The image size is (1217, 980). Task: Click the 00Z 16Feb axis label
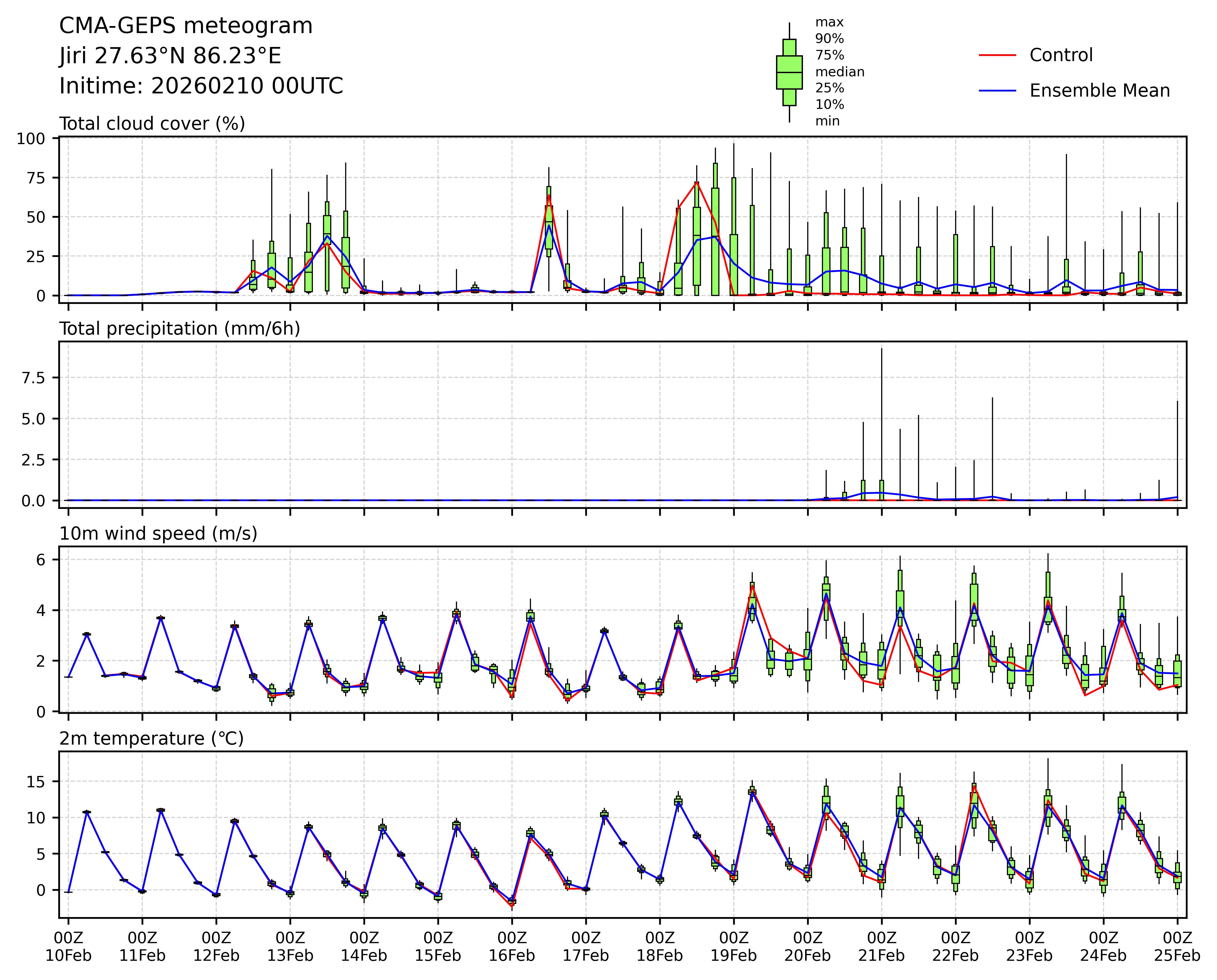pyautogui.click(x=512, y=947)
